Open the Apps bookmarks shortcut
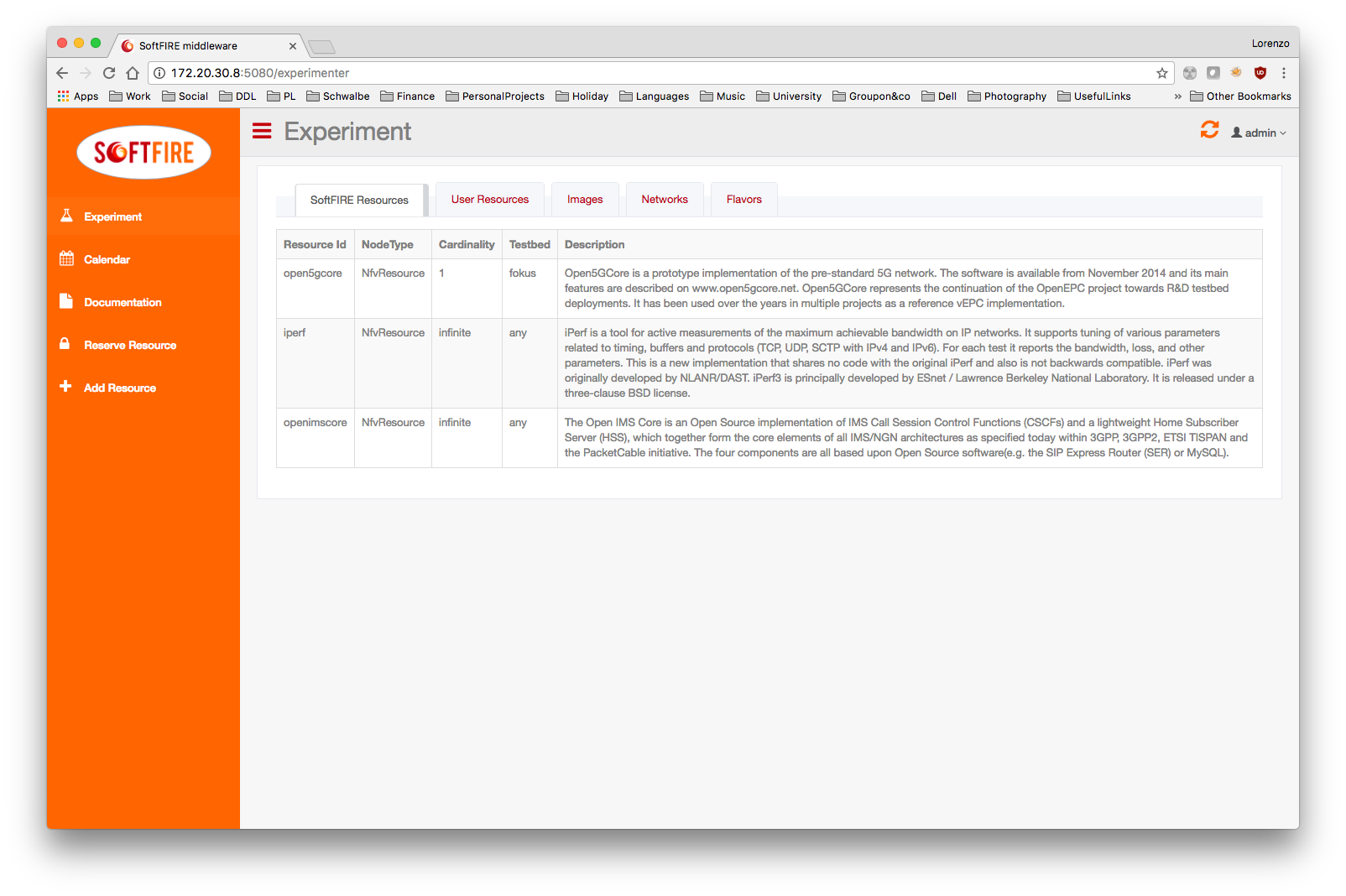Image resolution: width=1346 pixels, height=896 pixels. pos(78,96)
